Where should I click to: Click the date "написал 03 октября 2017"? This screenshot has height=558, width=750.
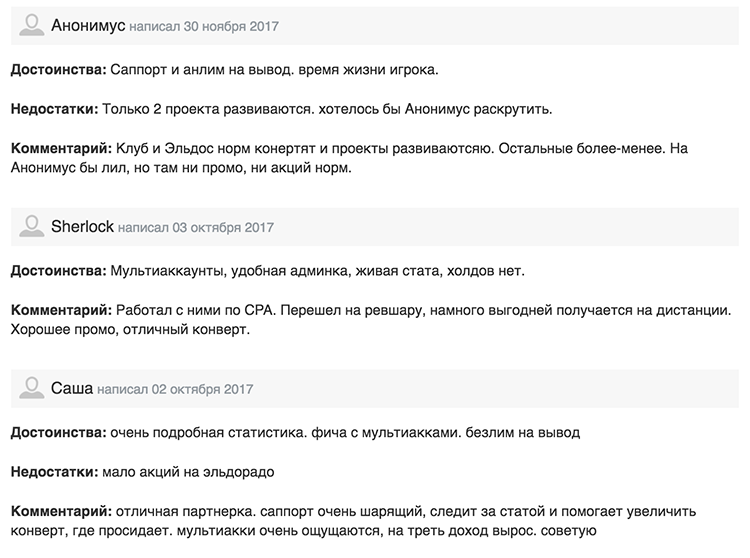pos(196,228)
